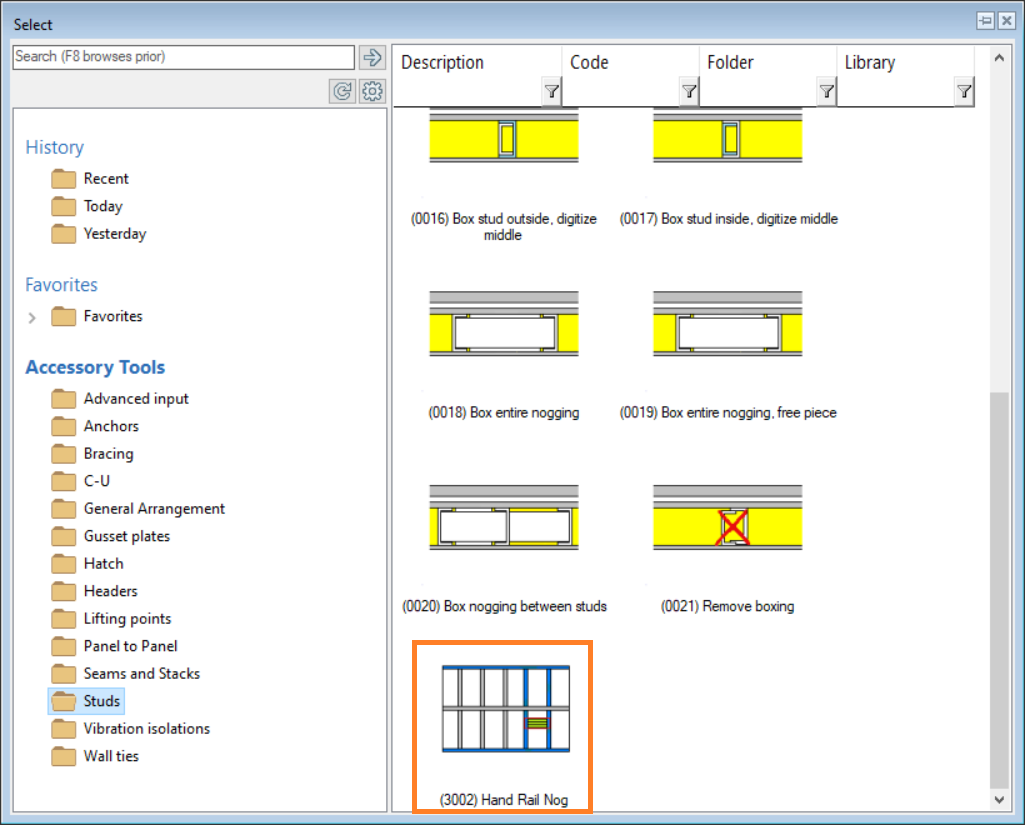Open the Bracing folder
The image size is (1025, 825).
point(108,454)
